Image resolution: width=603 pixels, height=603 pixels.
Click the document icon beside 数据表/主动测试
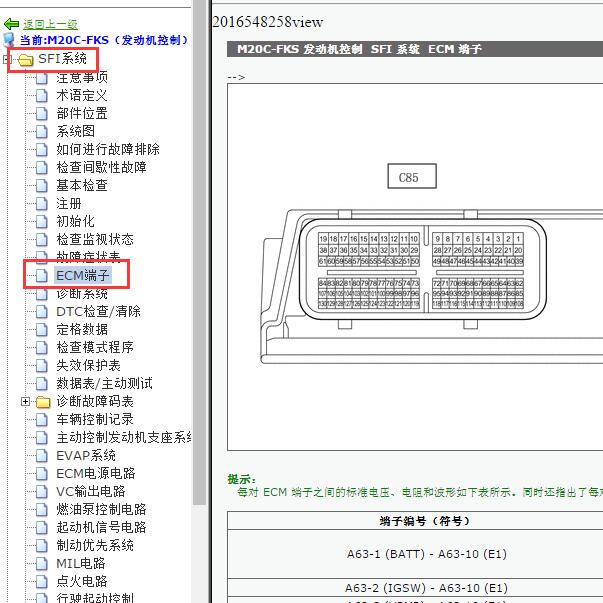[x=42, y=384]
